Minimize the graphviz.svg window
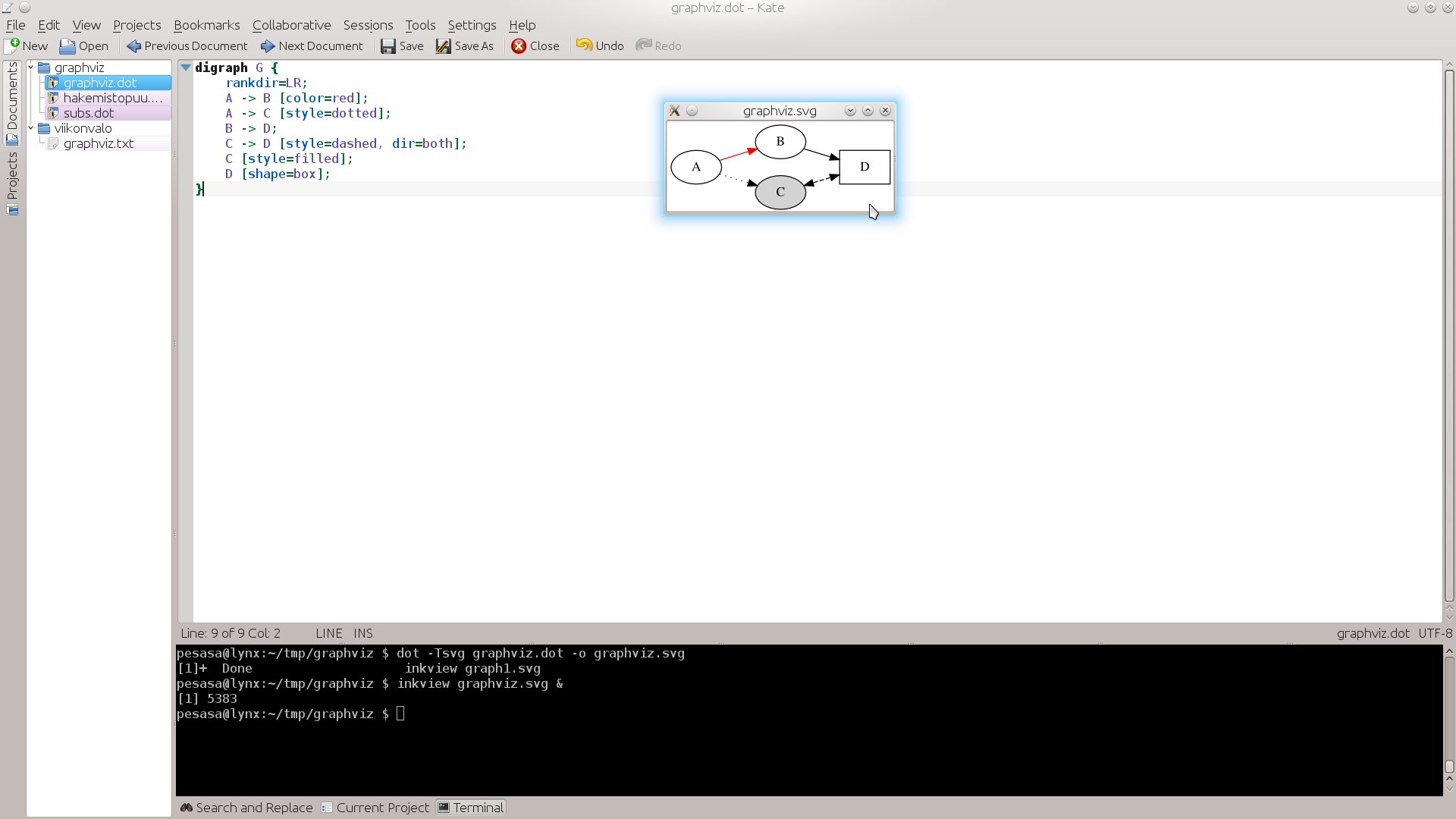The width and height of the screenshot is (1456, 819). point(850,111)
